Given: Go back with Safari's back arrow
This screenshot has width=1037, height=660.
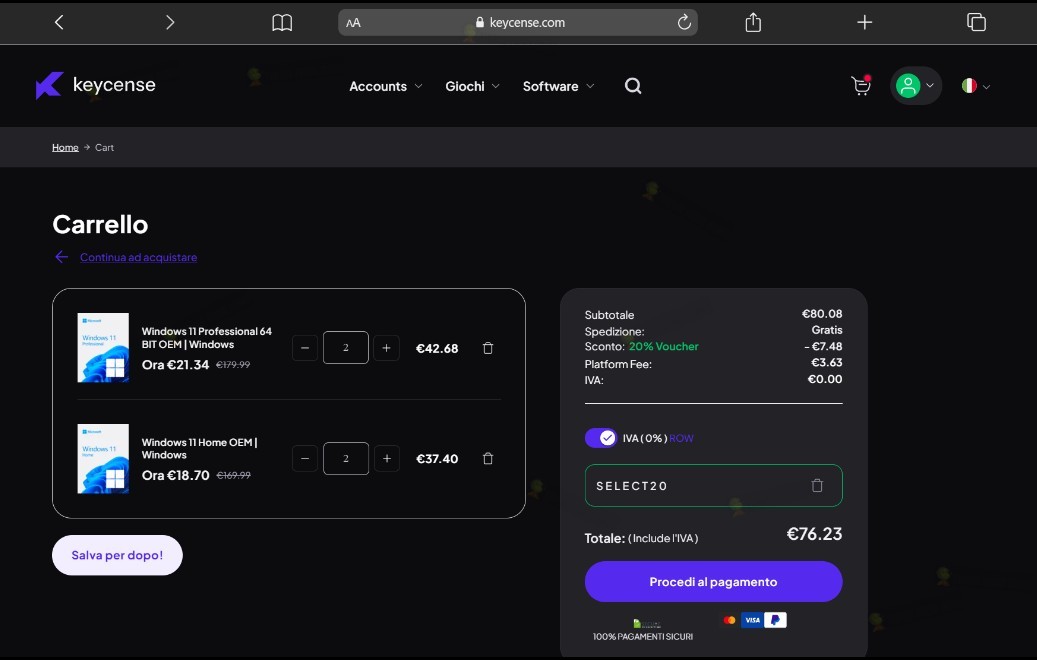Looking at the screenshot, I should [59, 22].
